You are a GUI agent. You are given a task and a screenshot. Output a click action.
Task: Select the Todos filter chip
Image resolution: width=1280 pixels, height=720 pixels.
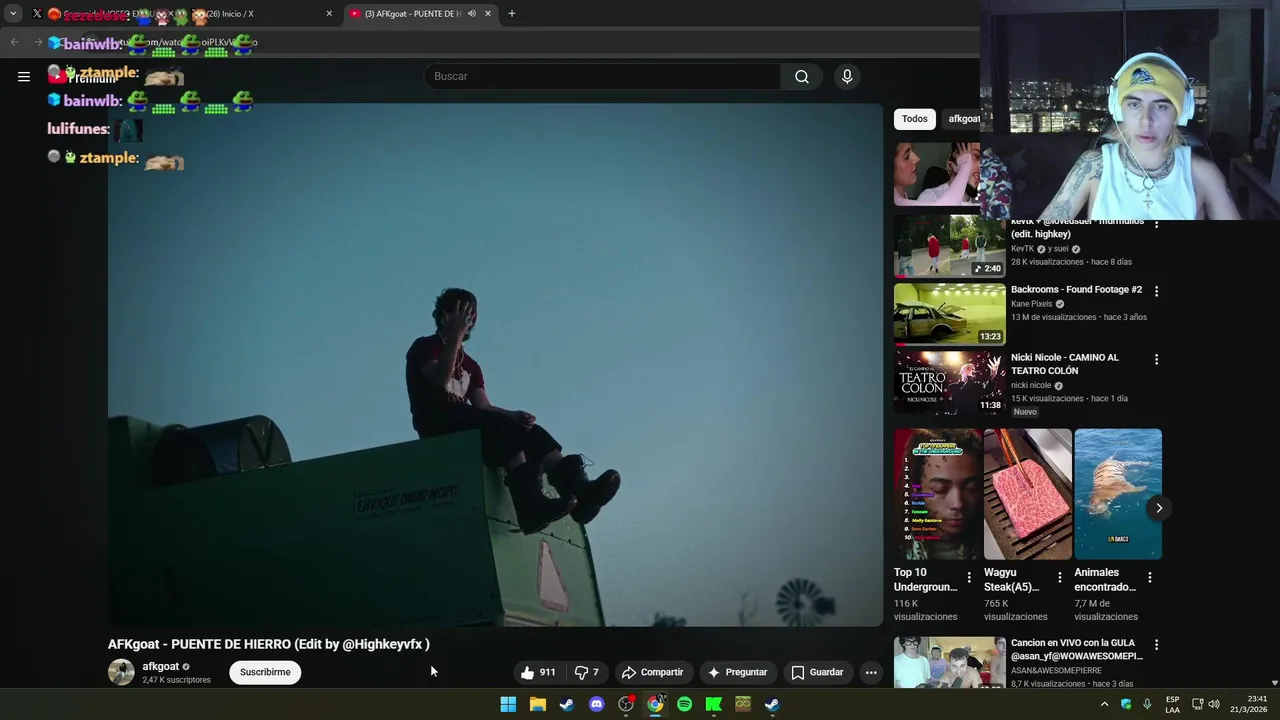[915, 119]
